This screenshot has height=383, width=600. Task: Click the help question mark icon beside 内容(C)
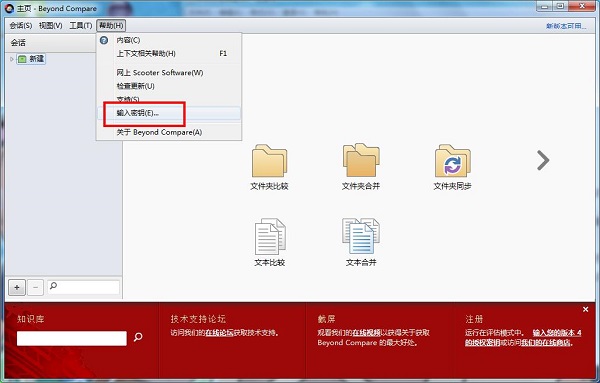coord(104,40)
